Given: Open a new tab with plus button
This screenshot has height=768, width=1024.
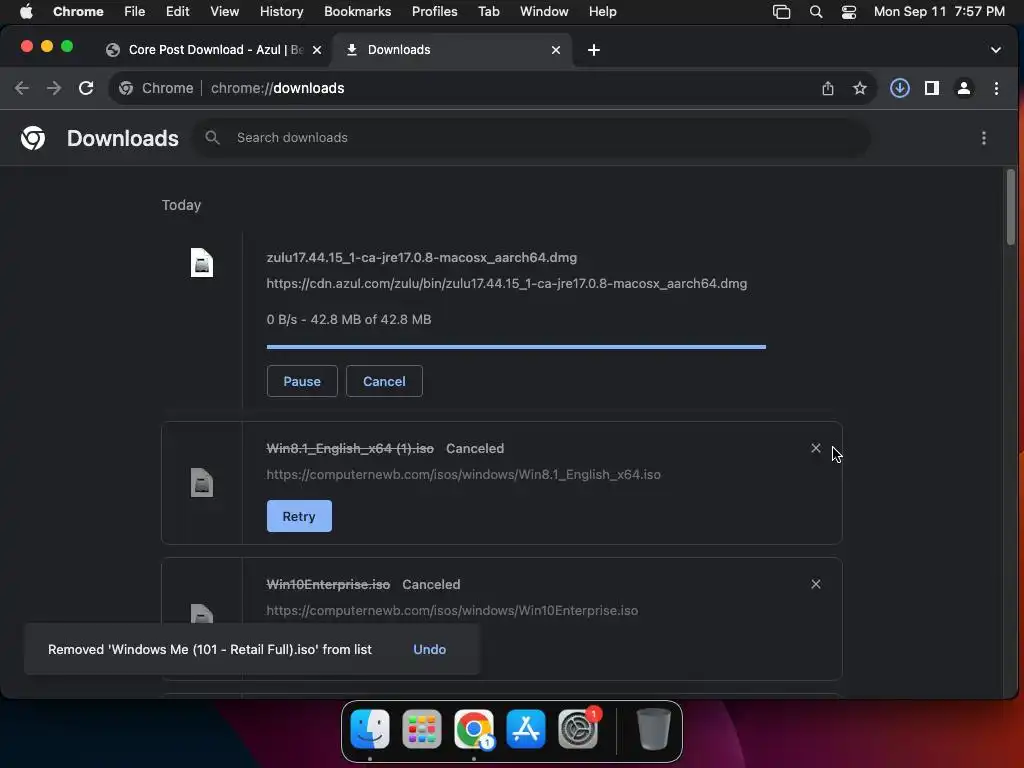Looking at the screenshot, I should click(x=594, y=50).
